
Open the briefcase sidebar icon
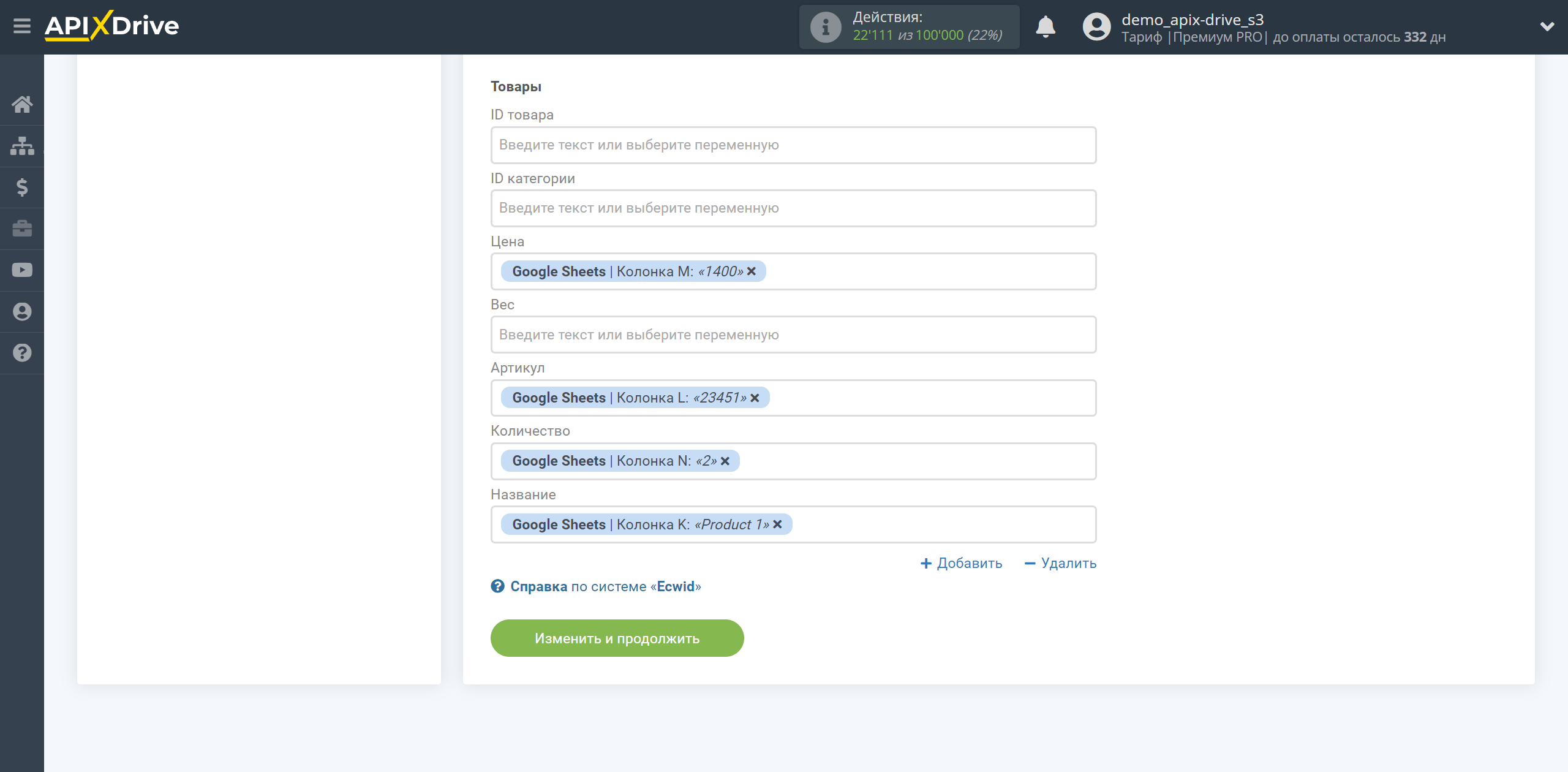click(x=22, y=229)
